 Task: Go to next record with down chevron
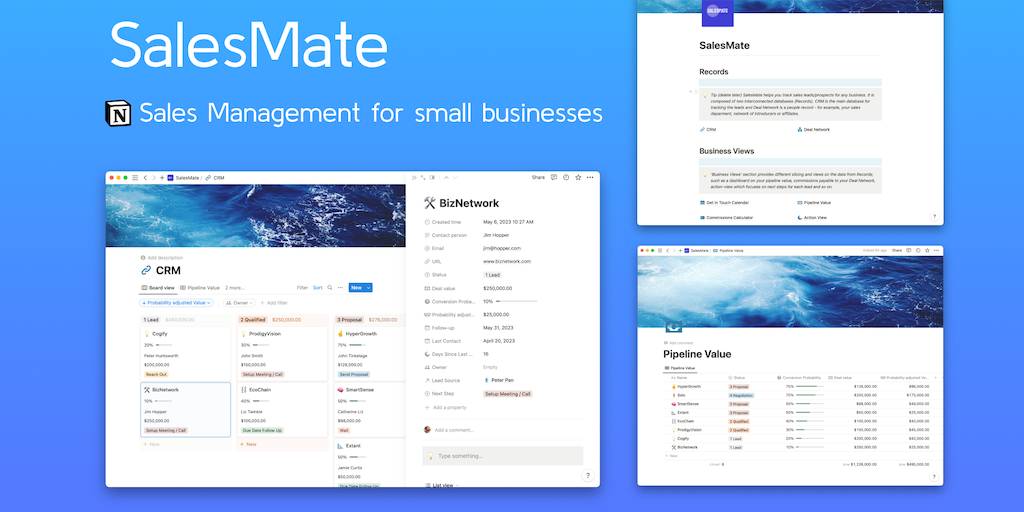[455, 177]
